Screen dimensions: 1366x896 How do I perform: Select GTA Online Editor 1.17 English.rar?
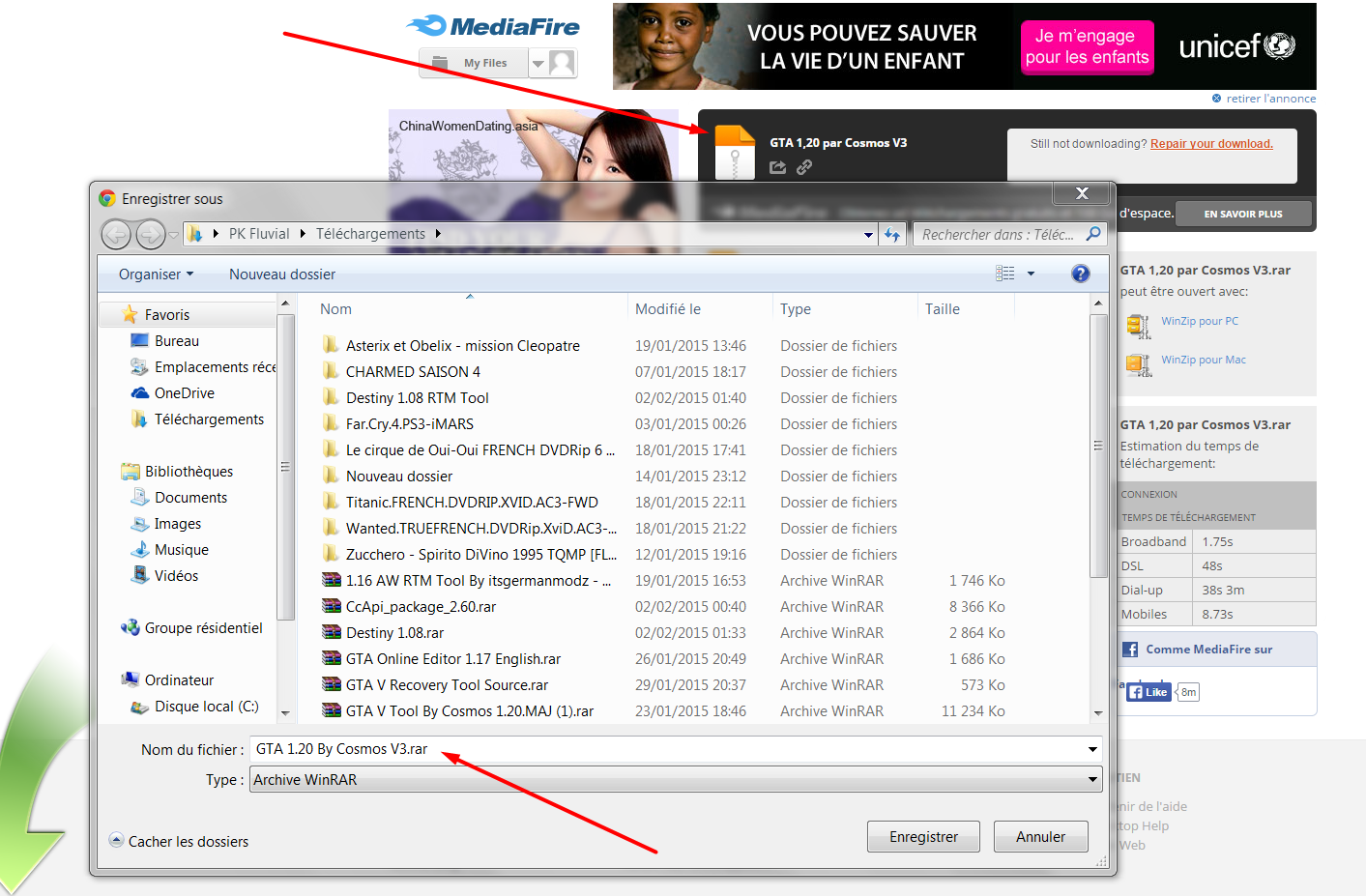pos(453,659)
